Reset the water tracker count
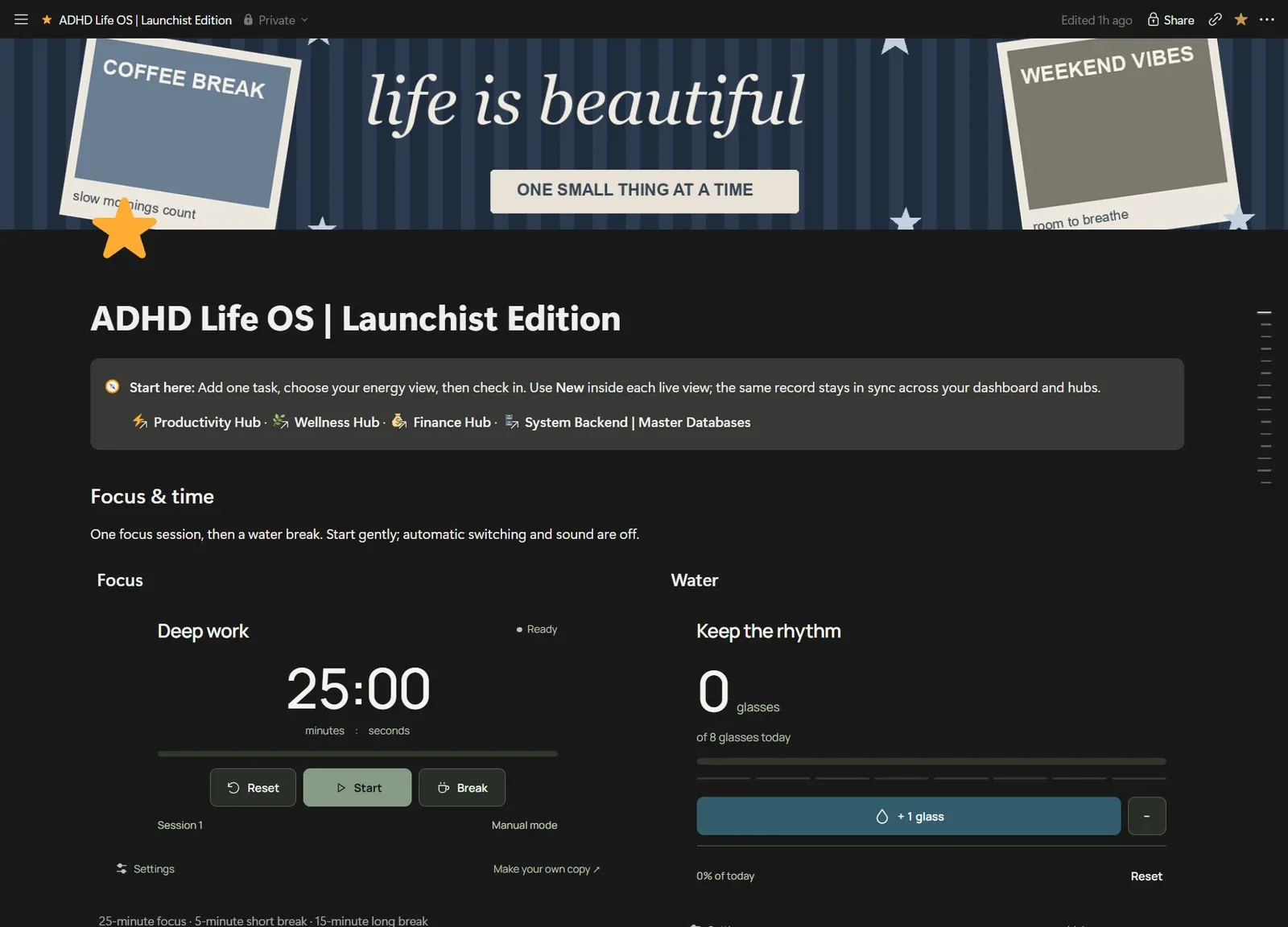This screenshot has height=927, width=1288. tap(1146, 875)
